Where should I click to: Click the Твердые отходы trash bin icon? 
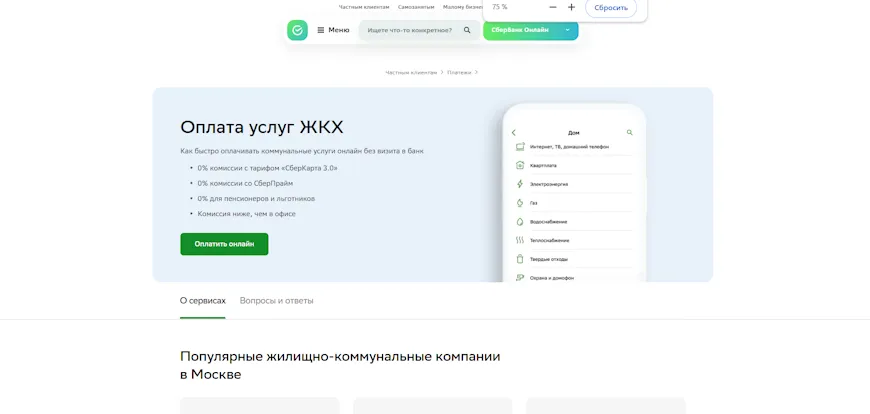(520, 259)
